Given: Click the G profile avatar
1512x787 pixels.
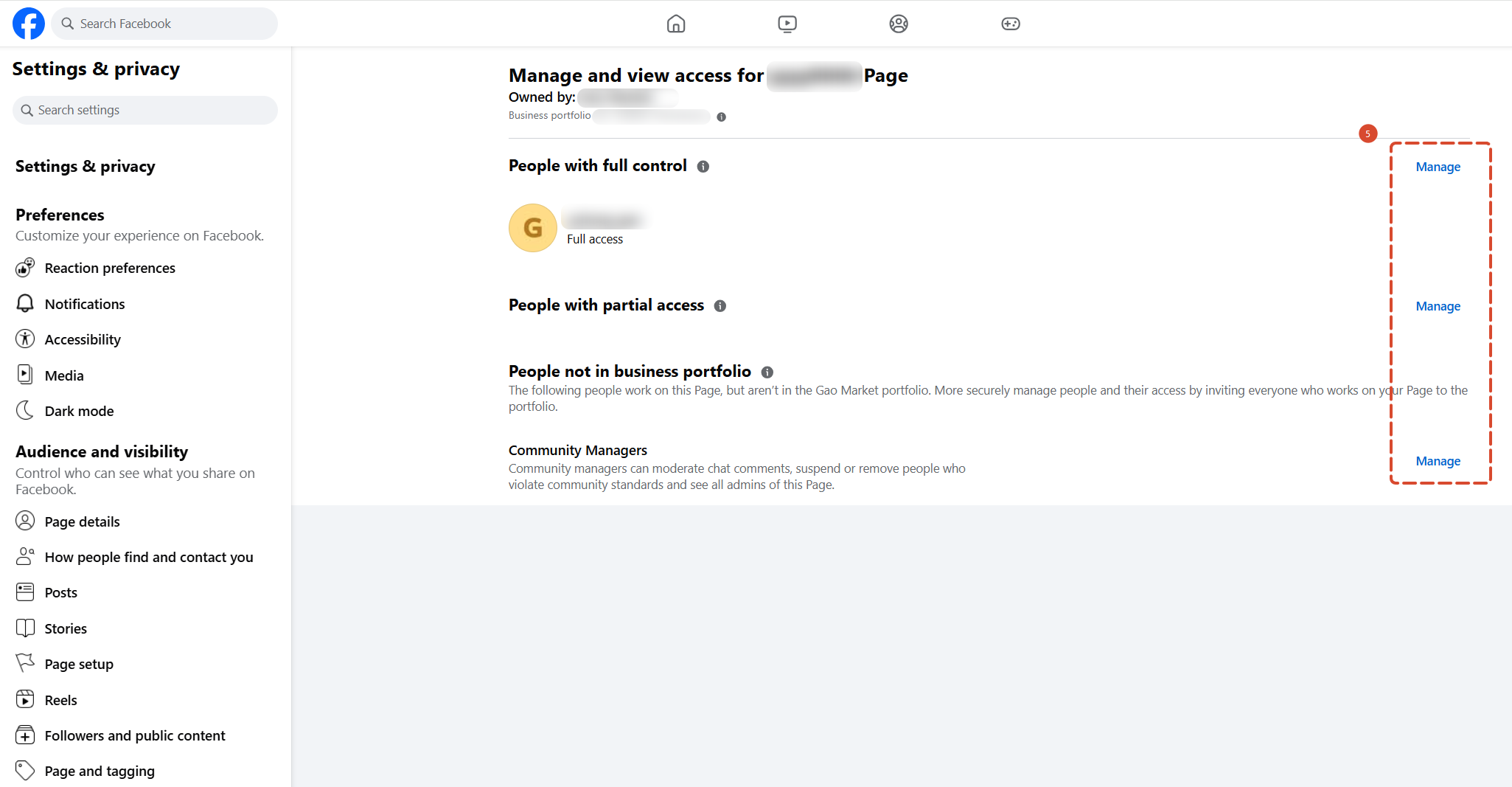Looking at the screenshot, I should tap(533, 228).
